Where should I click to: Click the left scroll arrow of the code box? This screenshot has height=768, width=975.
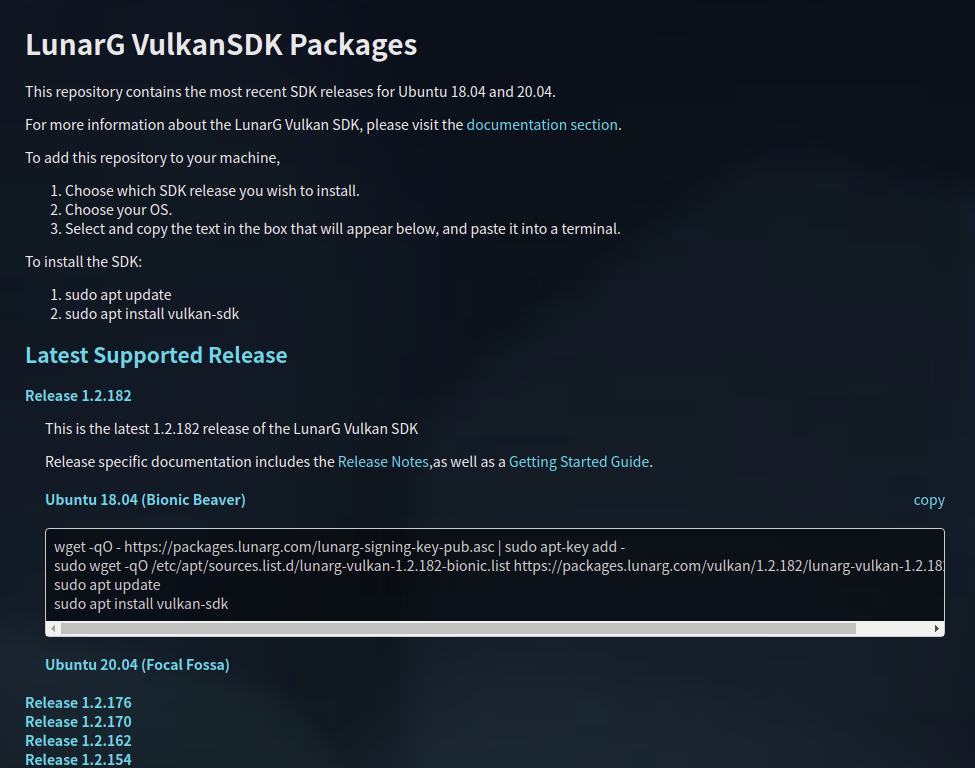pos(51,628)
